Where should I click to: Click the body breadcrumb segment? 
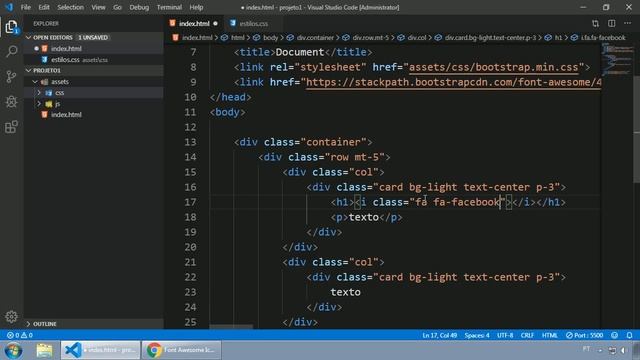pyautogui.click(x=270, y=38)
